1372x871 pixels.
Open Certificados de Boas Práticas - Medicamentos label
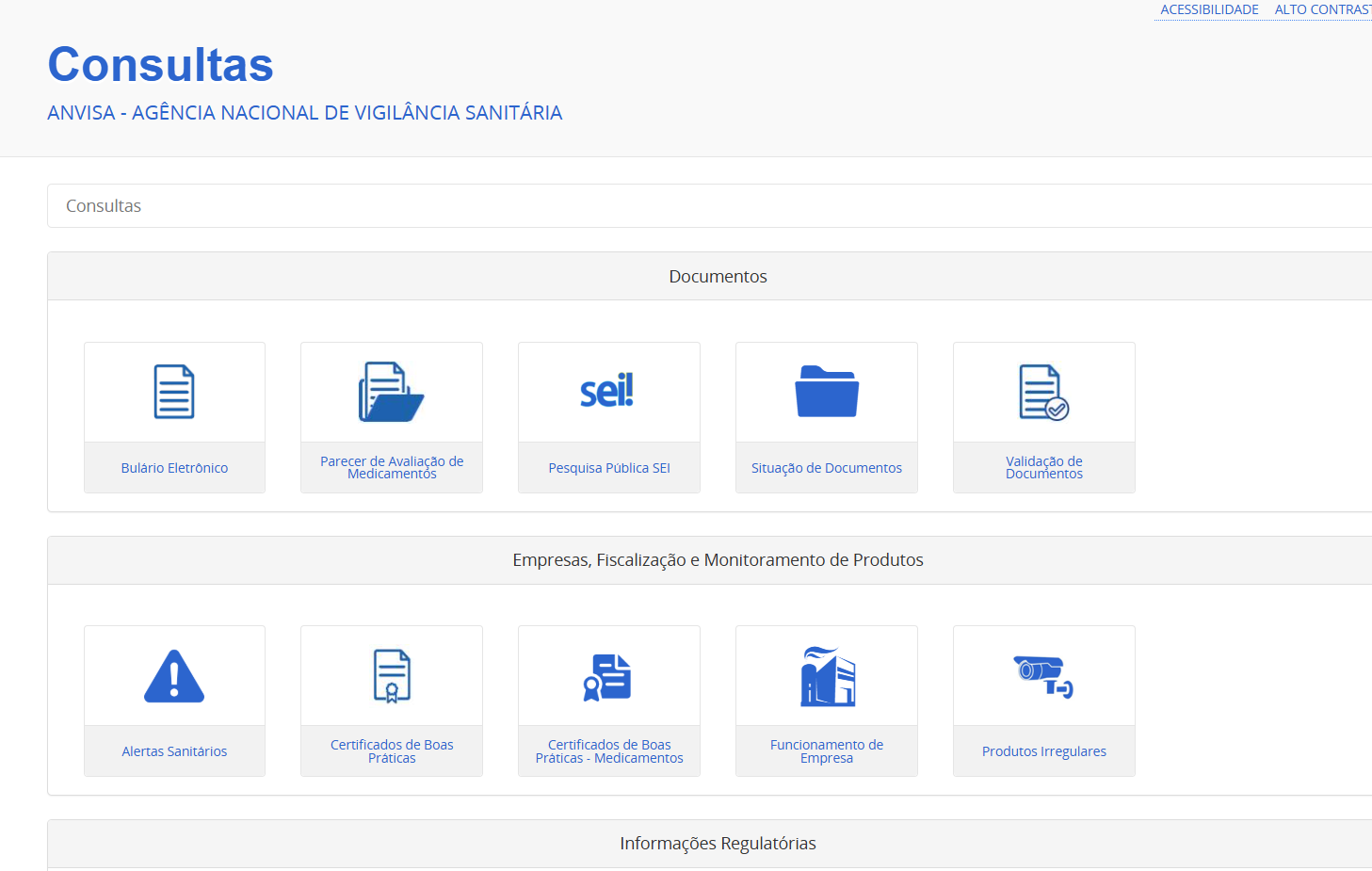[609, 750]
